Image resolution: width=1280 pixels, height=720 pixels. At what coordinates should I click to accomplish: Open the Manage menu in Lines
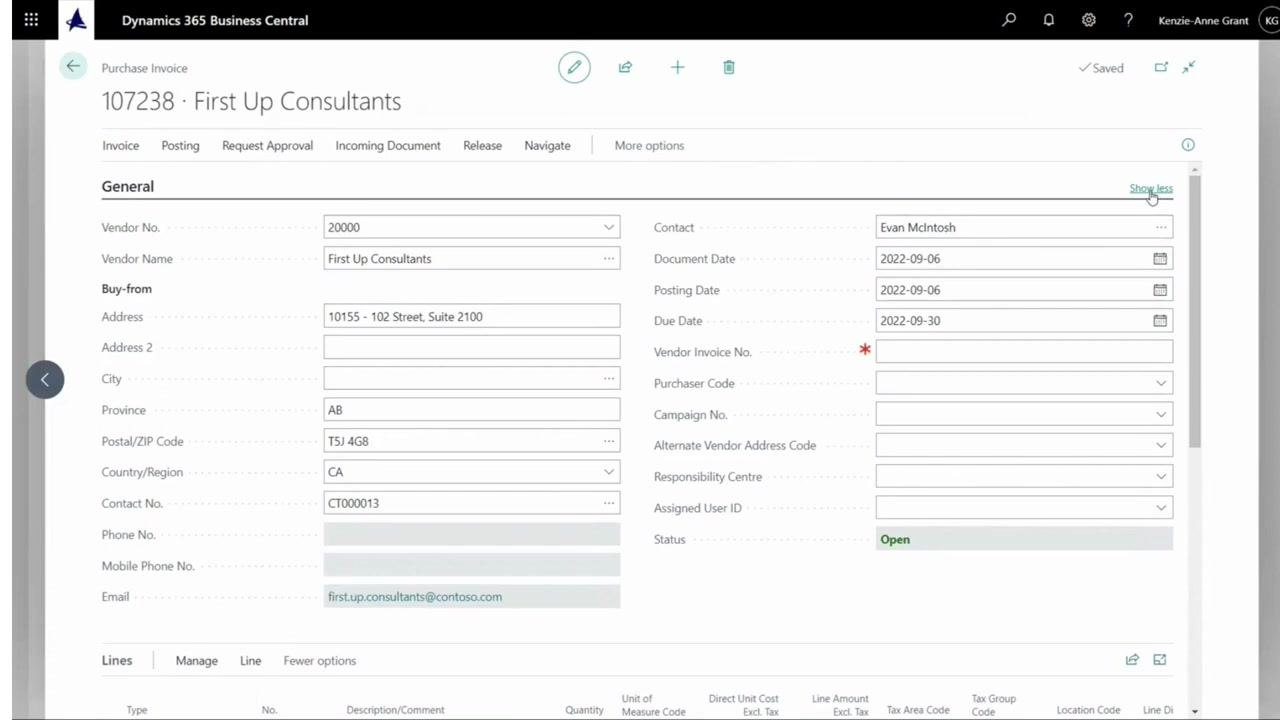[x=196, y=661]
